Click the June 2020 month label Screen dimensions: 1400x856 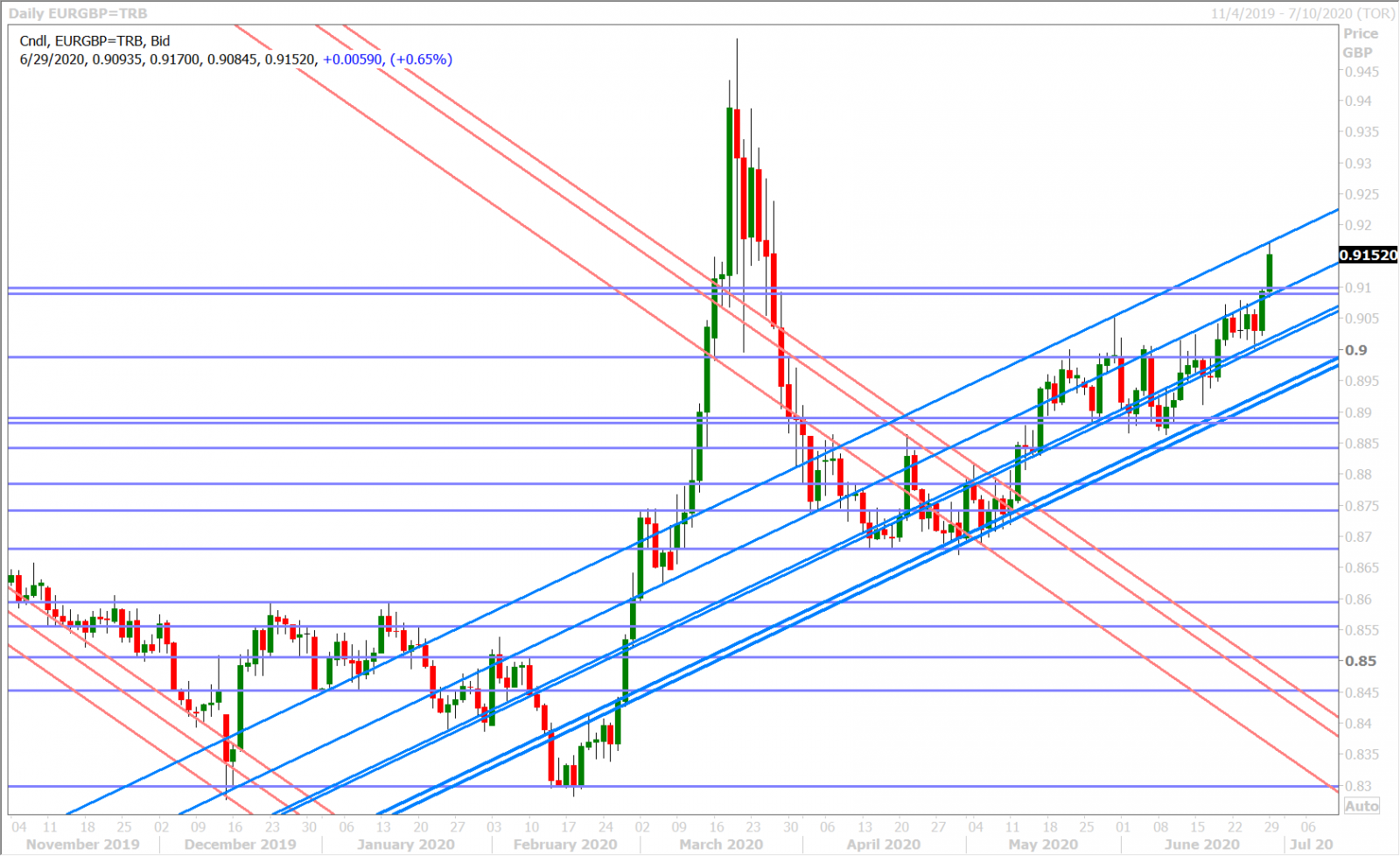point(1201,845)
